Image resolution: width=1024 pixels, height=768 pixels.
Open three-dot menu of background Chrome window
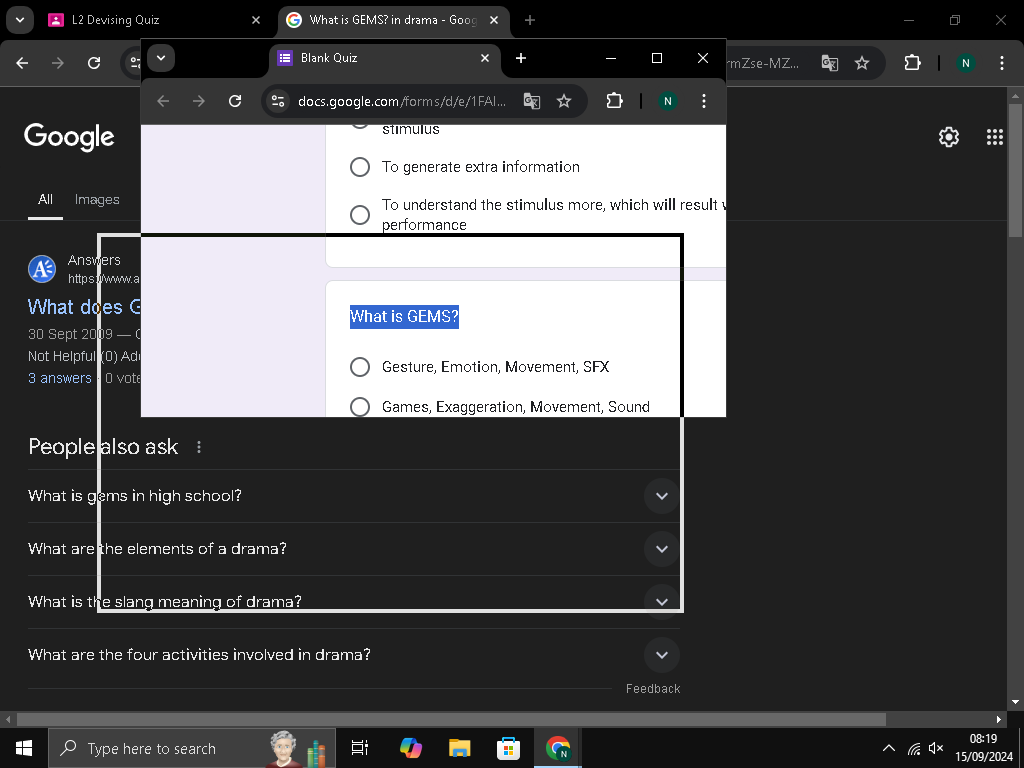[1002, 63]
